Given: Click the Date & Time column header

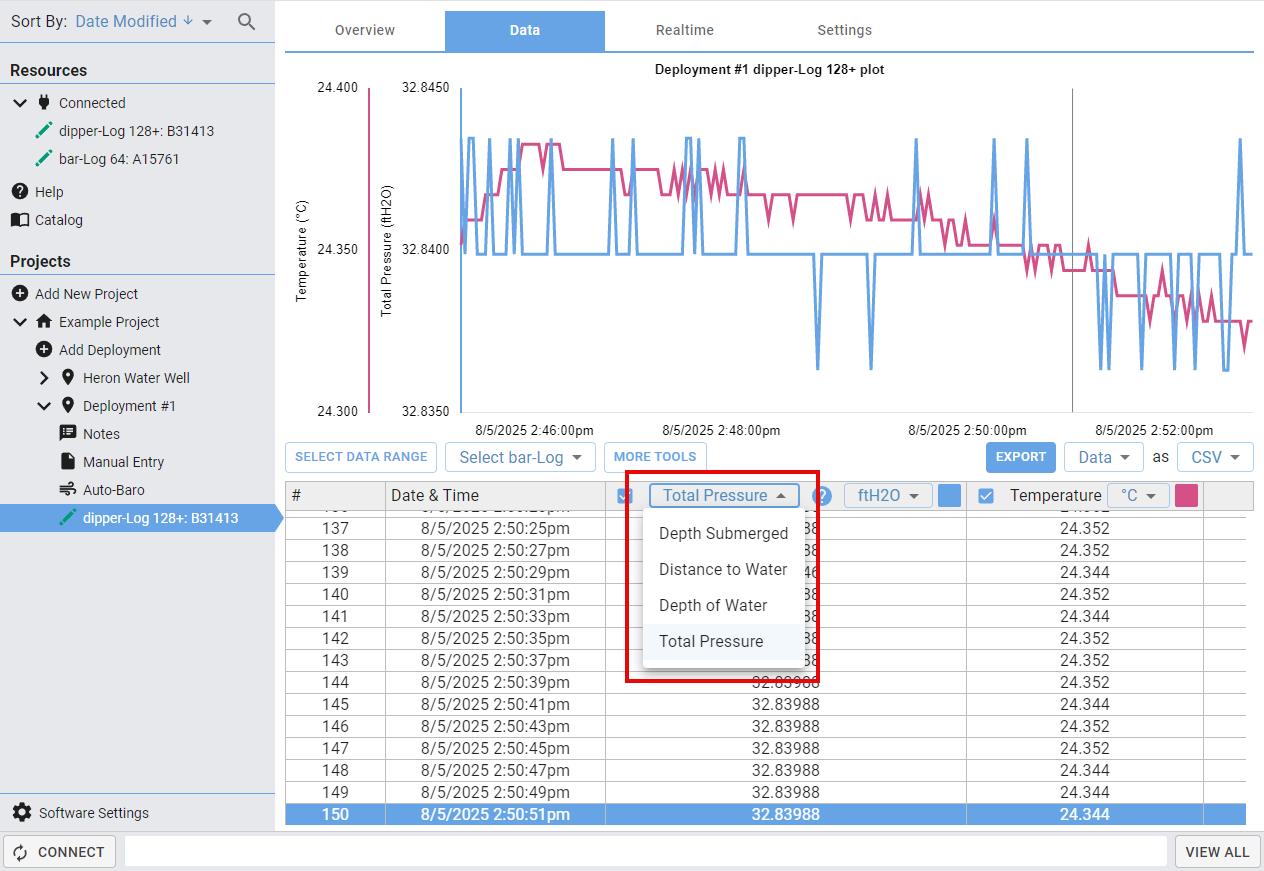Looking at the screenshot, I should coord(495,495).
